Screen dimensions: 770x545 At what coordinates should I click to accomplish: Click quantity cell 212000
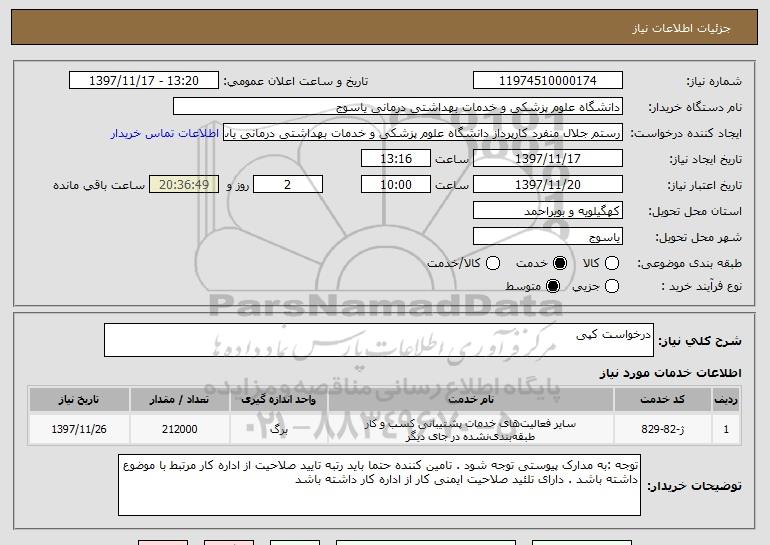click(x=179, y=429)
